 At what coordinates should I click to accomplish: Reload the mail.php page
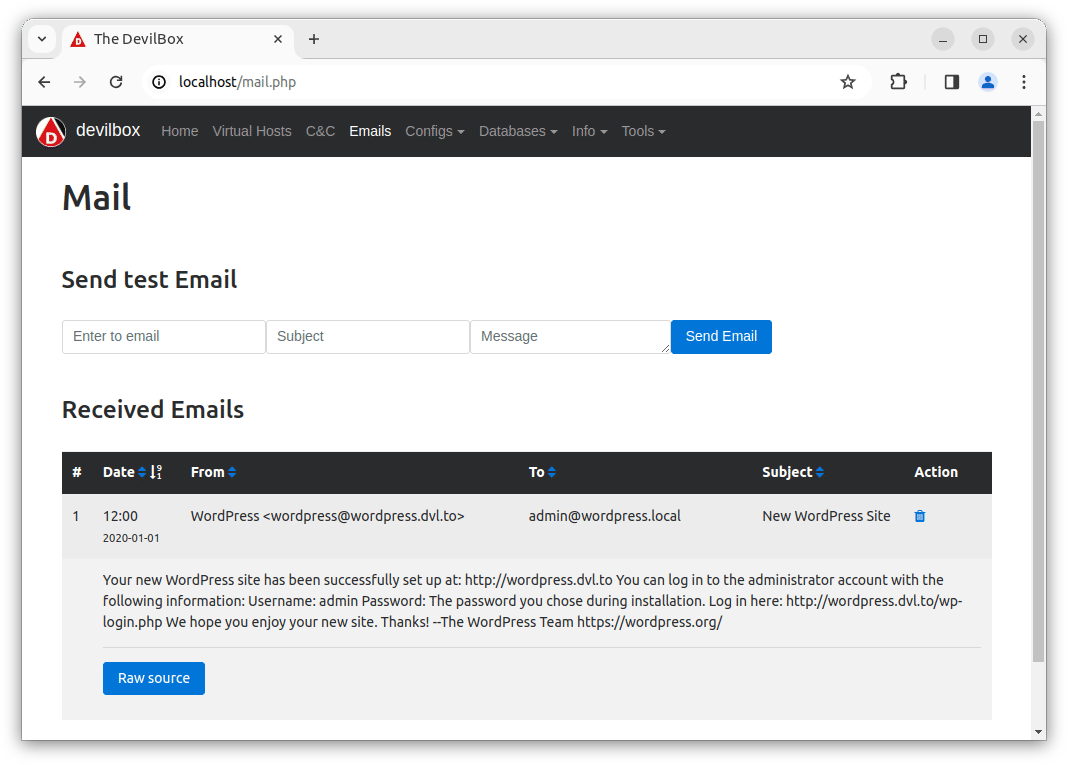pyautogui.click(x=116, y=82)
